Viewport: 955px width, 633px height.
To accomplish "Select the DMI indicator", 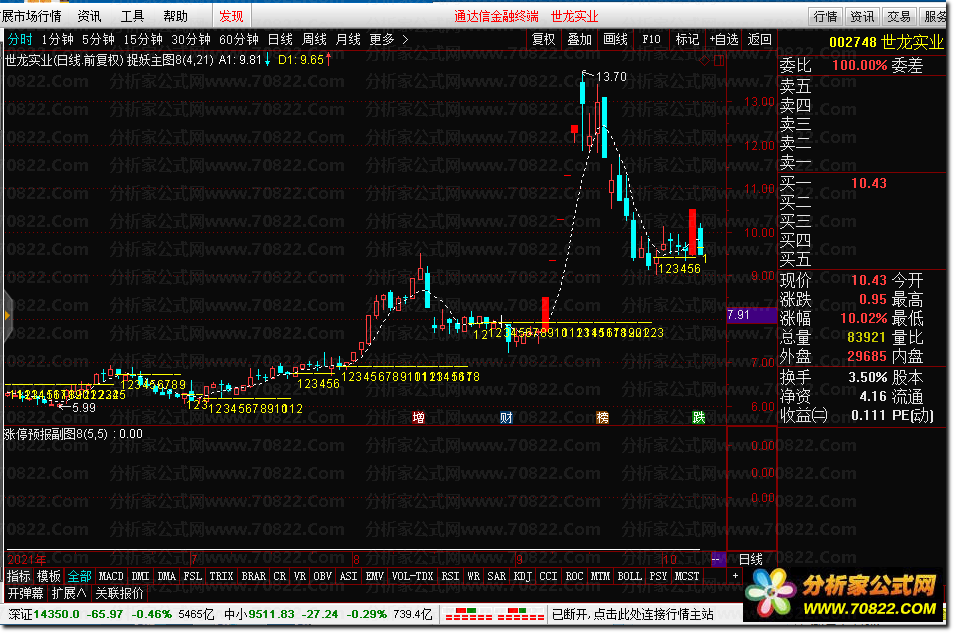I will [140, 576].
